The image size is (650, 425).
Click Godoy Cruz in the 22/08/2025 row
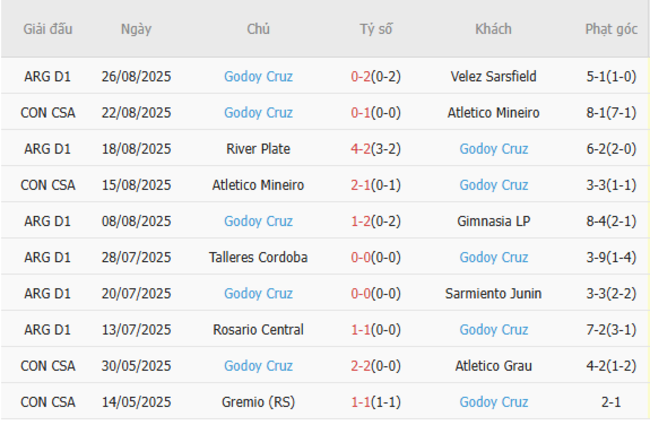pyautogui.click(x=258, y=113)
